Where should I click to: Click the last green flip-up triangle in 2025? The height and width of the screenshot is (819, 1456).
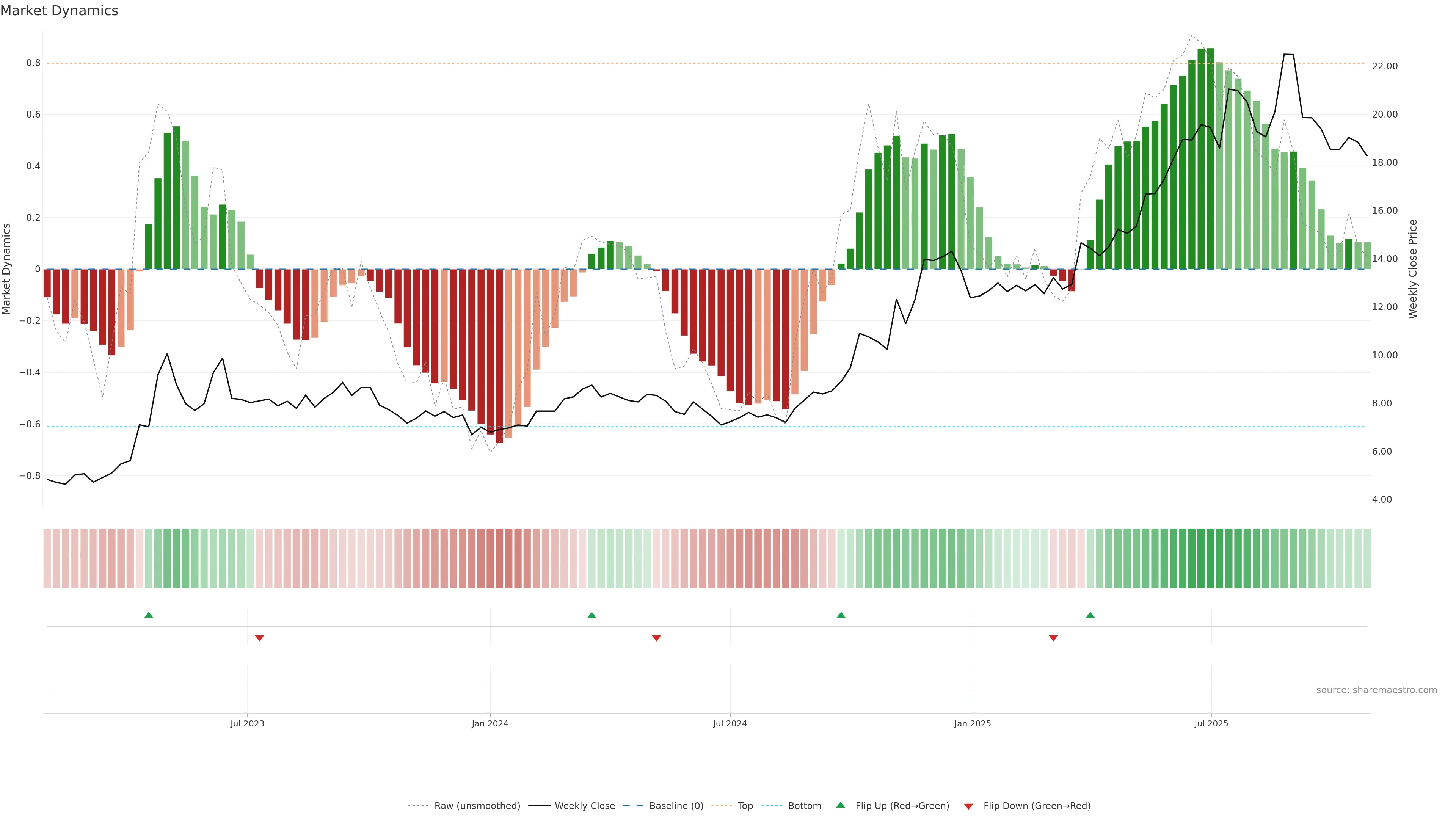(x=1090, y=615)
